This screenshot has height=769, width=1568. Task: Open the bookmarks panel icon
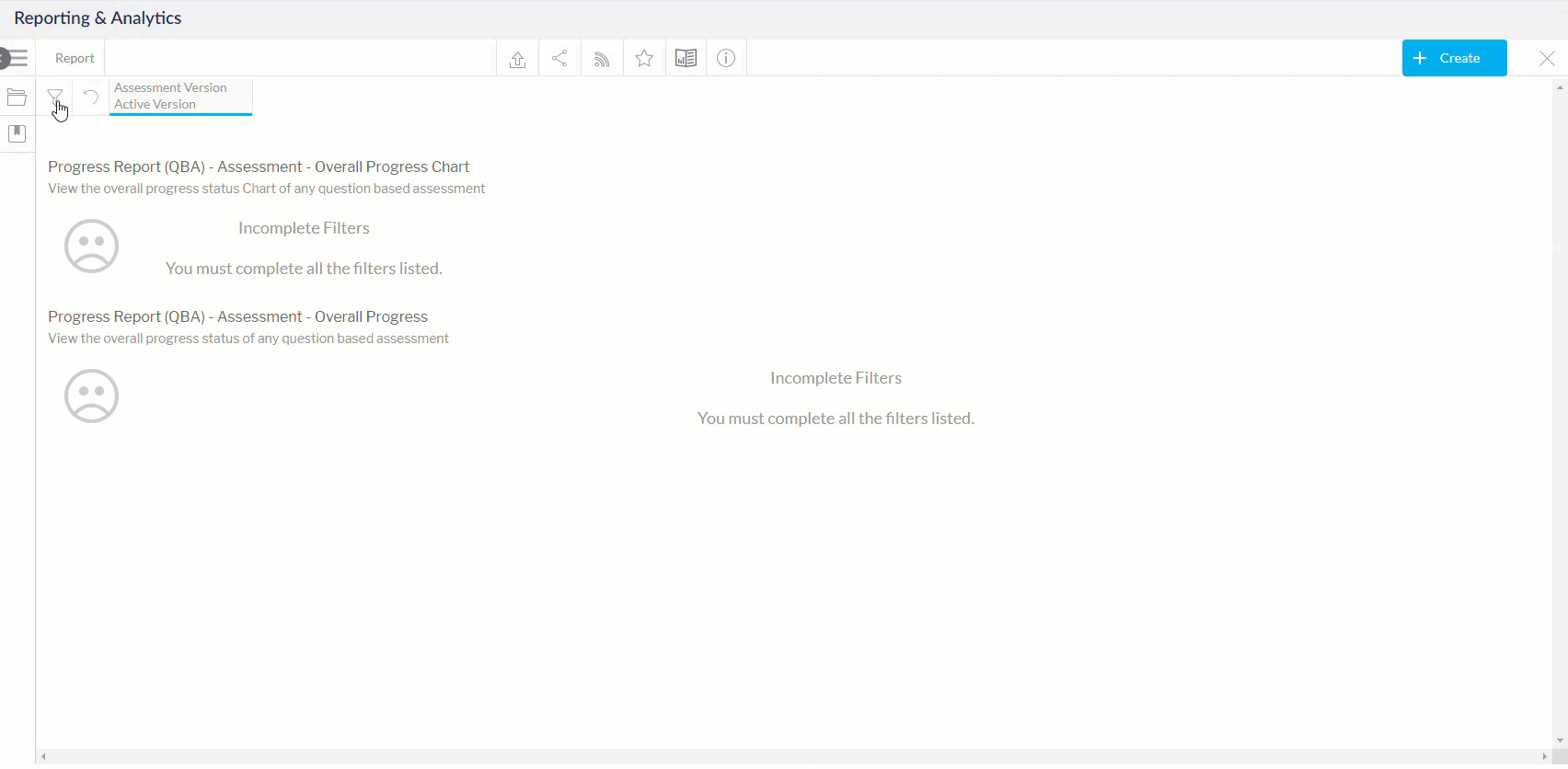tap(17, 134)
